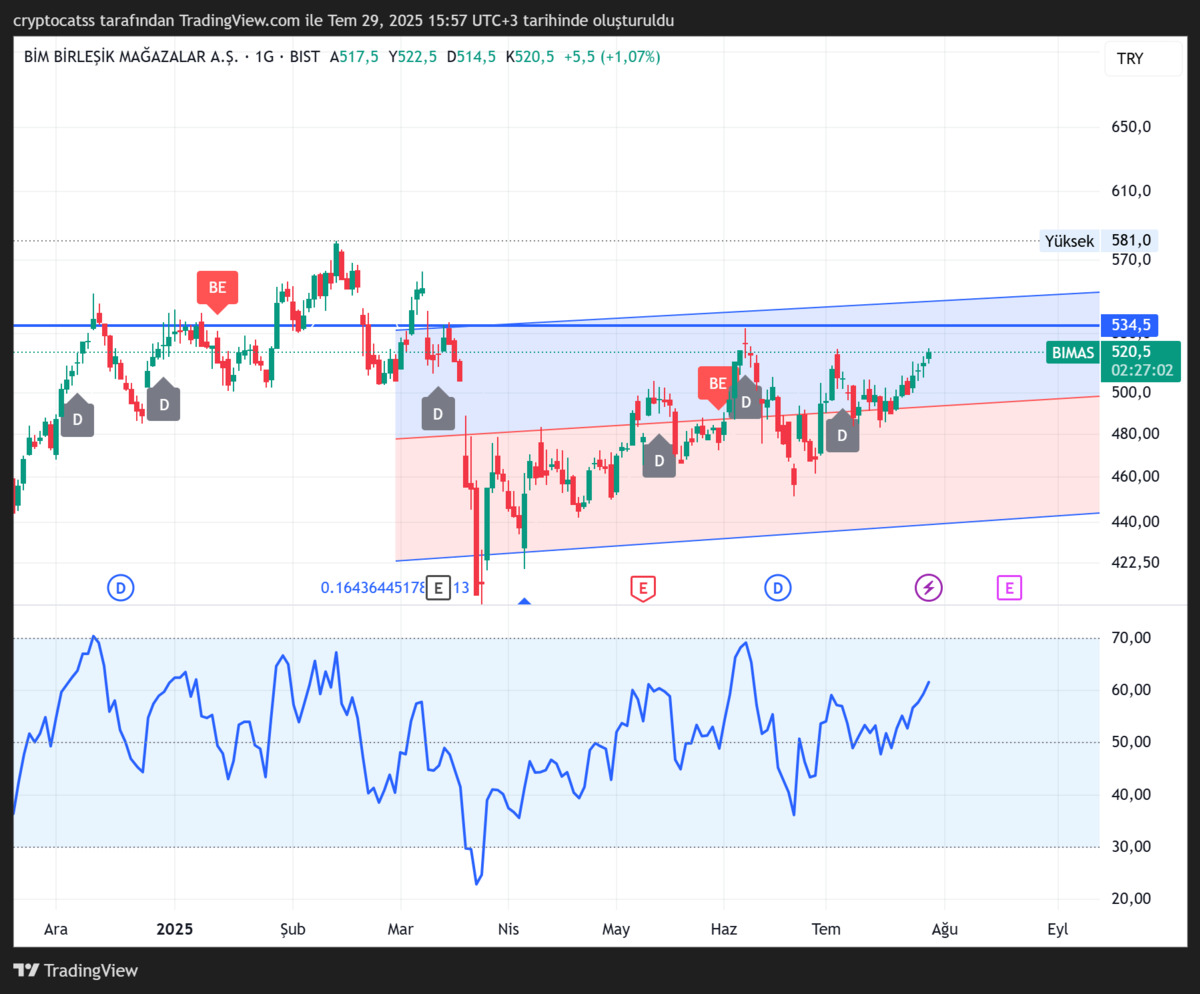Click the 50,00 RSI axis label

click(1131, 742)
